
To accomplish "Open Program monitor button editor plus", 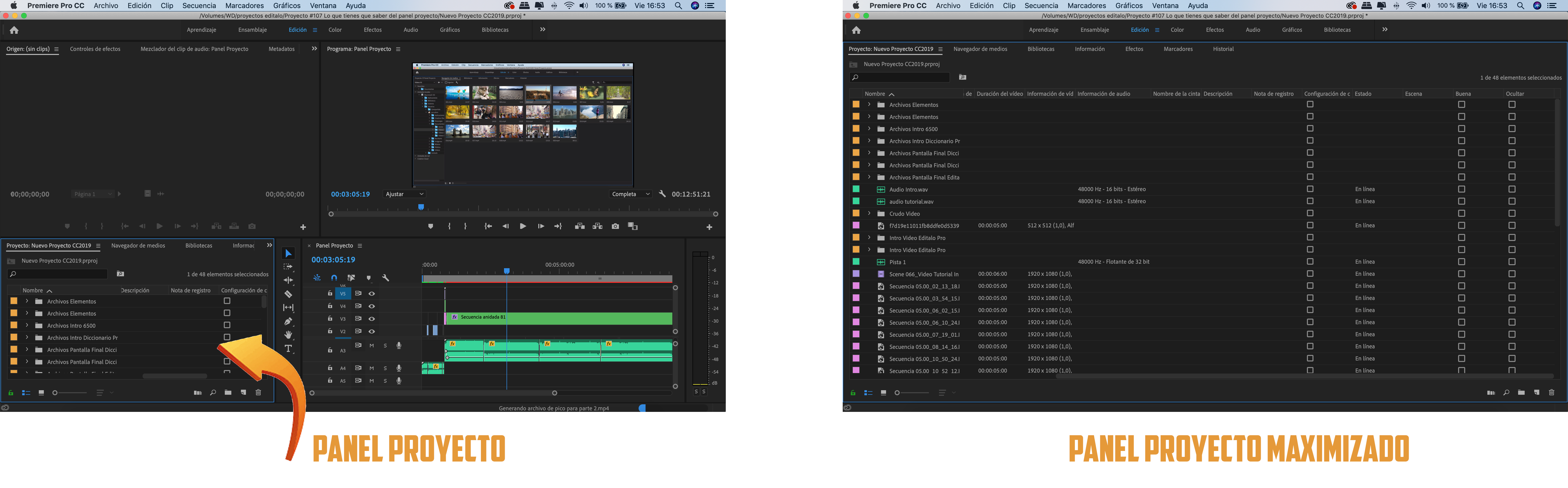I will pos(709,227).
